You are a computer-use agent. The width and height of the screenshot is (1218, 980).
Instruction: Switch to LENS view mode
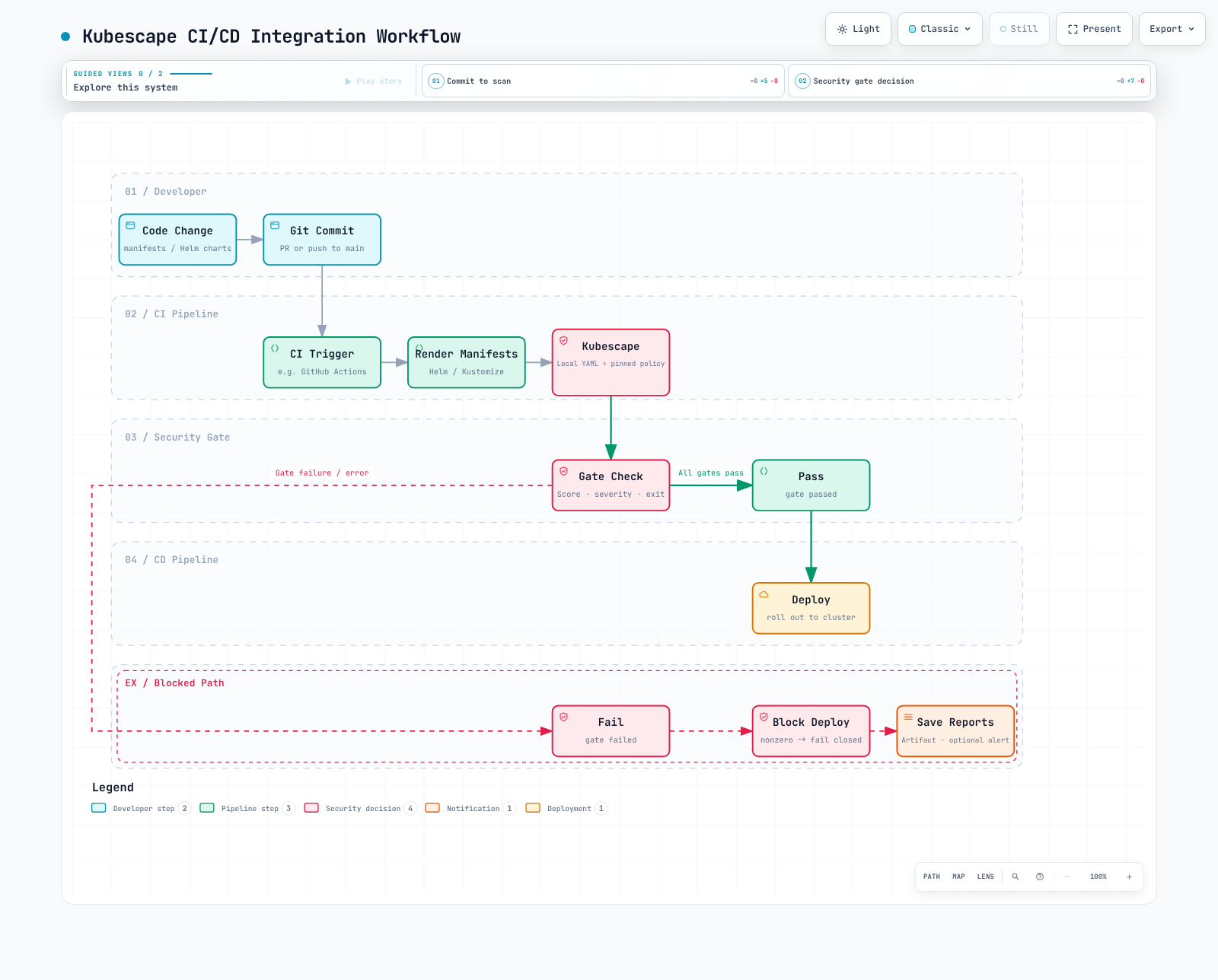click(986, 877)
